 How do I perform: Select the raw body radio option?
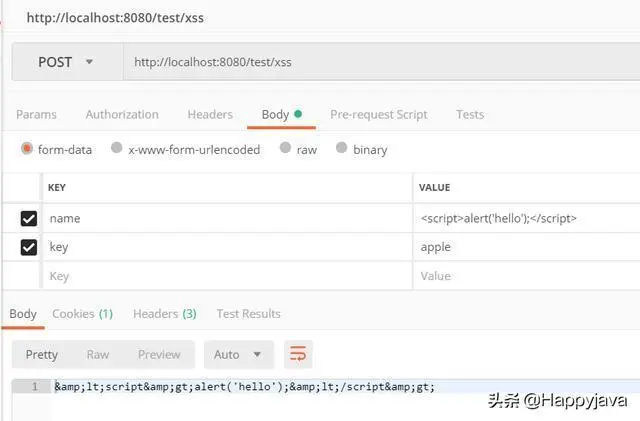tap(285, 147)
